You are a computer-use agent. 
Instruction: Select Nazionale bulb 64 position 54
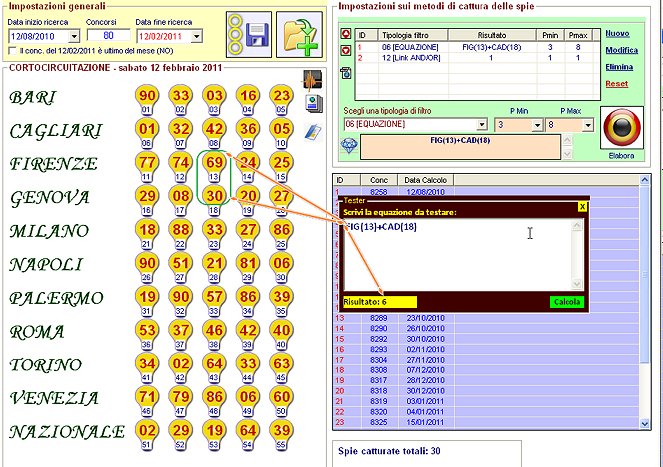[x=248, y=434]
